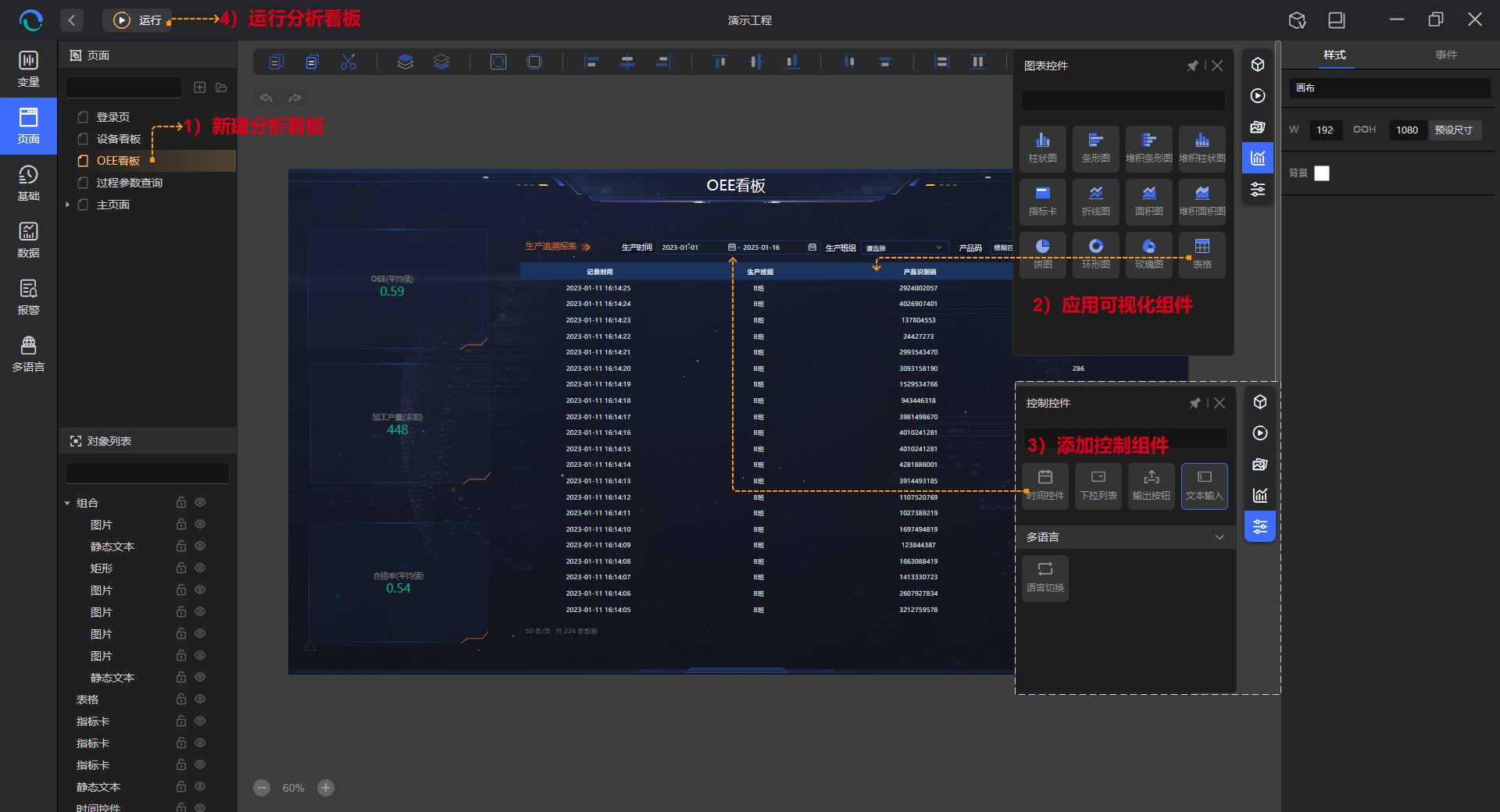Viewport: 1500px width, 812px height.
Task: Open the sliders icon beside 控制控件 panel
Action: point(1260,527)
